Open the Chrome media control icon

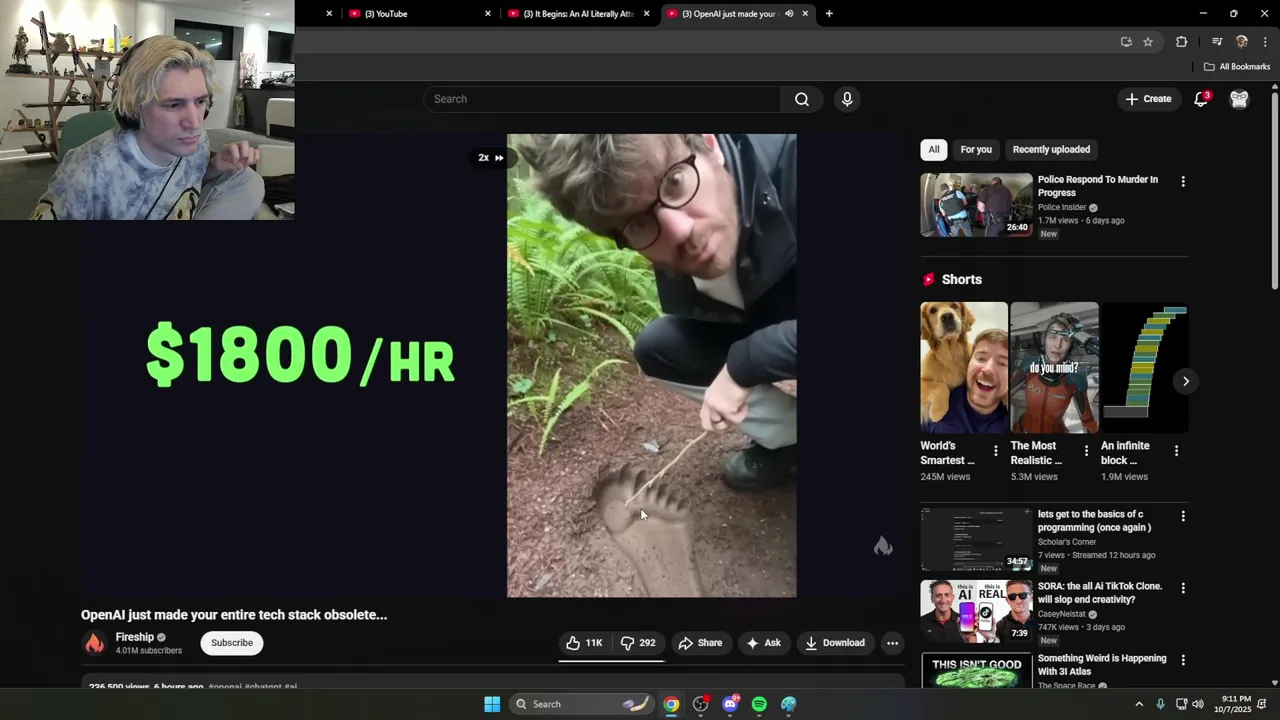(x=1216, y=42)
